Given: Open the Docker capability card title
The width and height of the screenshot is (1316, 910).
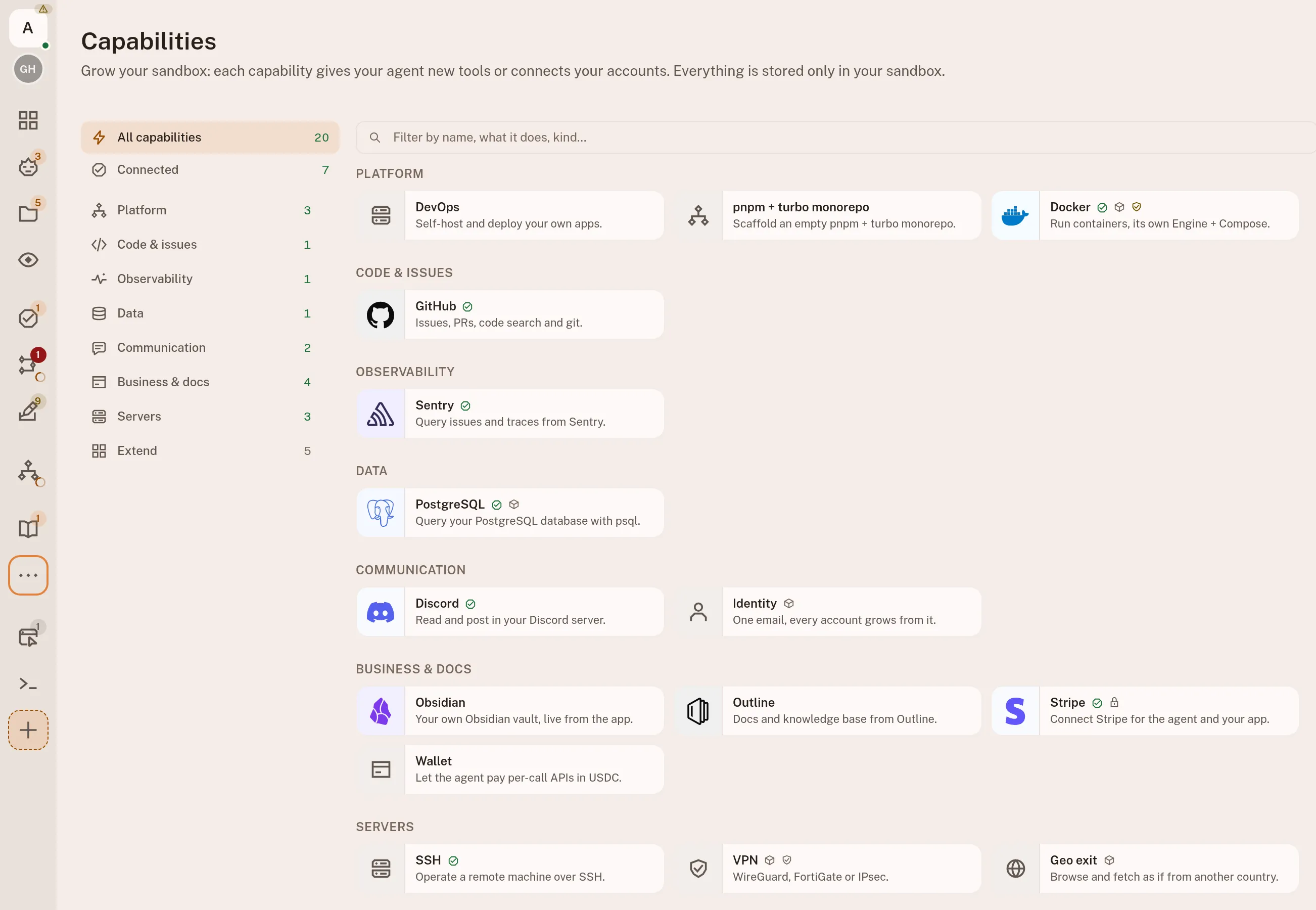Looking at the screenshot, I should (x=1070, y=207).
